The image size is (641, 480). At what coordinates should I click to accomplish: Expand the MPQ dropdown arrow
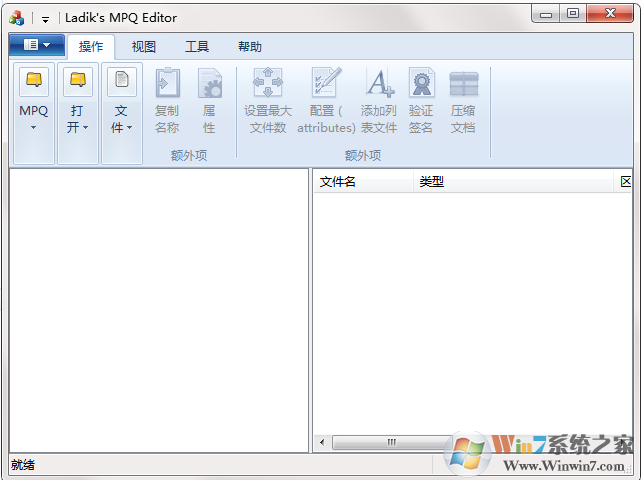point(34,128)
